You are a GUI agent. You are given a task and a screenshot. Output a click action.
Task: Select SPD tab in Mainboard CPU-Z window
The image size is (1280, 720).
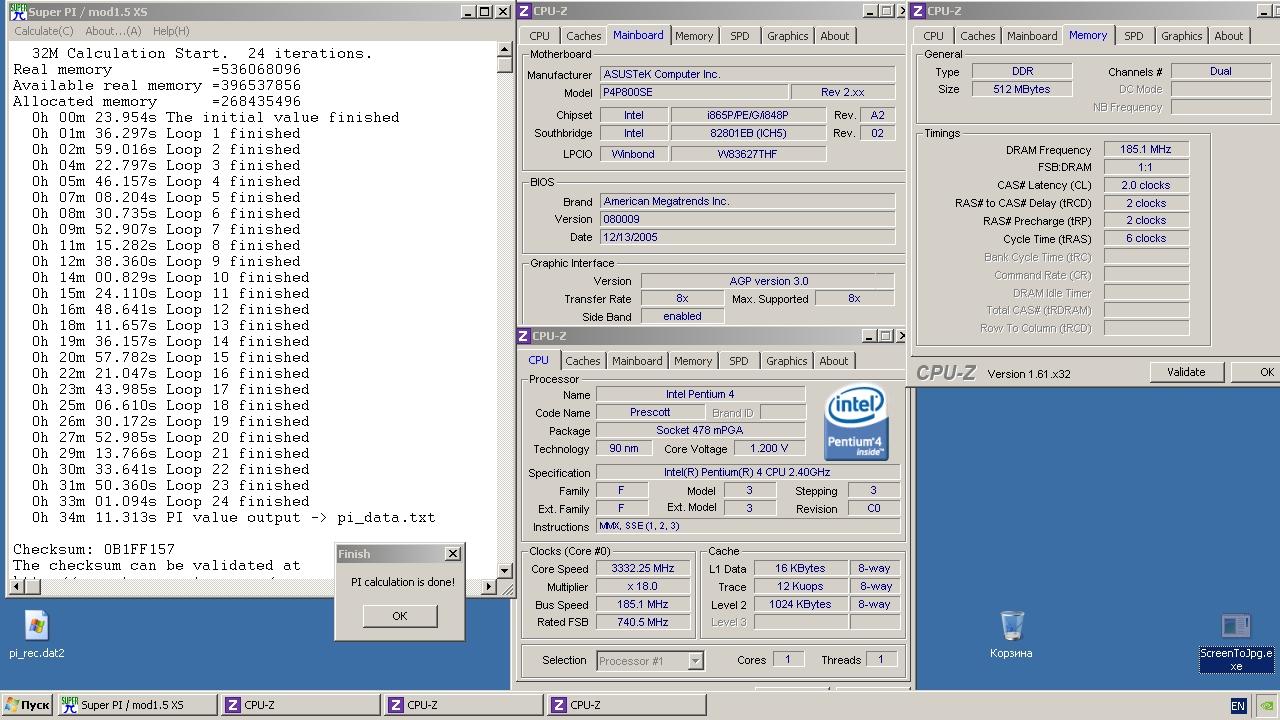pyautogui.click(x=739, y=36)
